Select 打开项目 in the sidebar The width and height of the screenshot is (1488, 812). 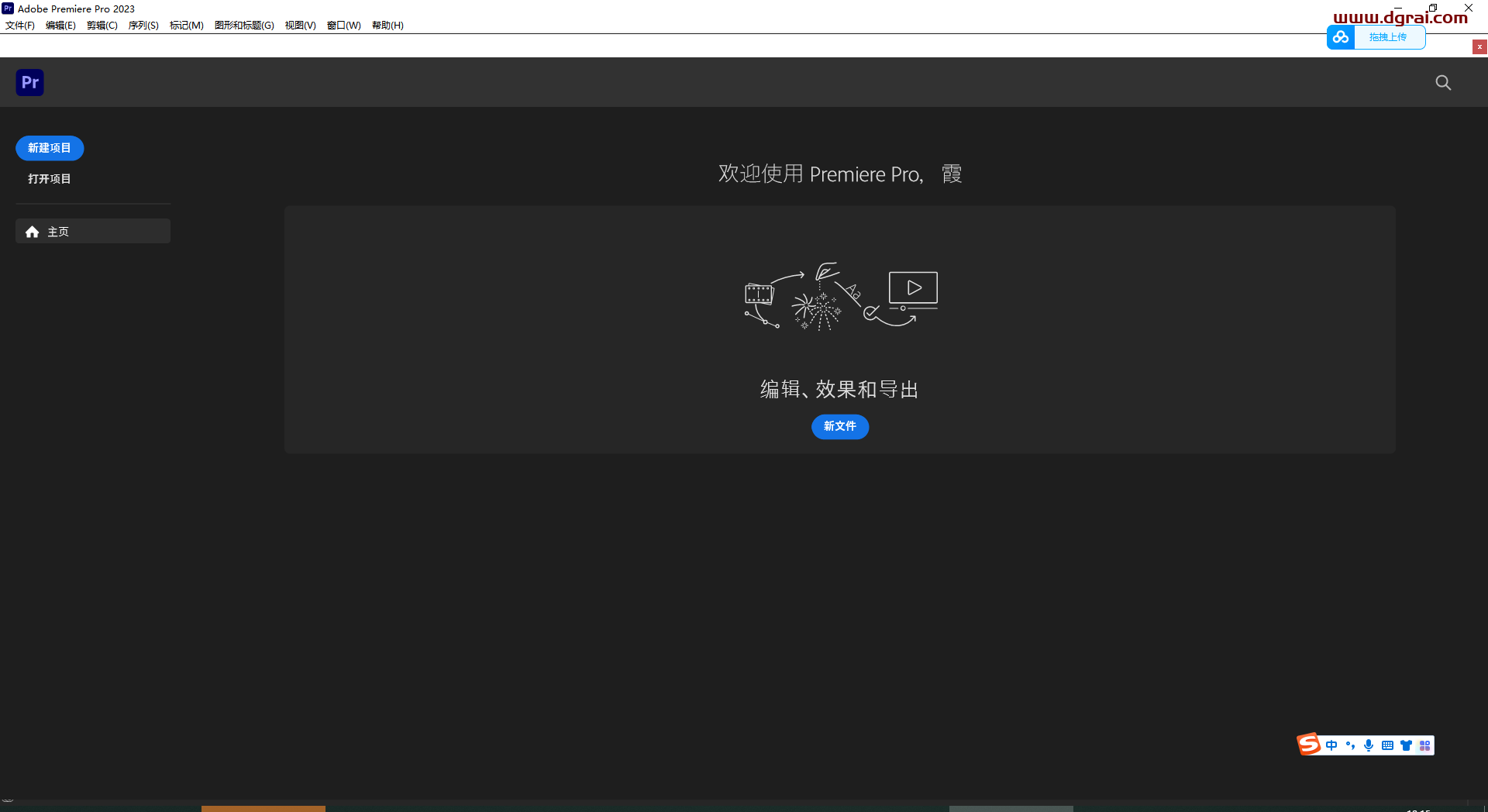(x=49, y=178)
